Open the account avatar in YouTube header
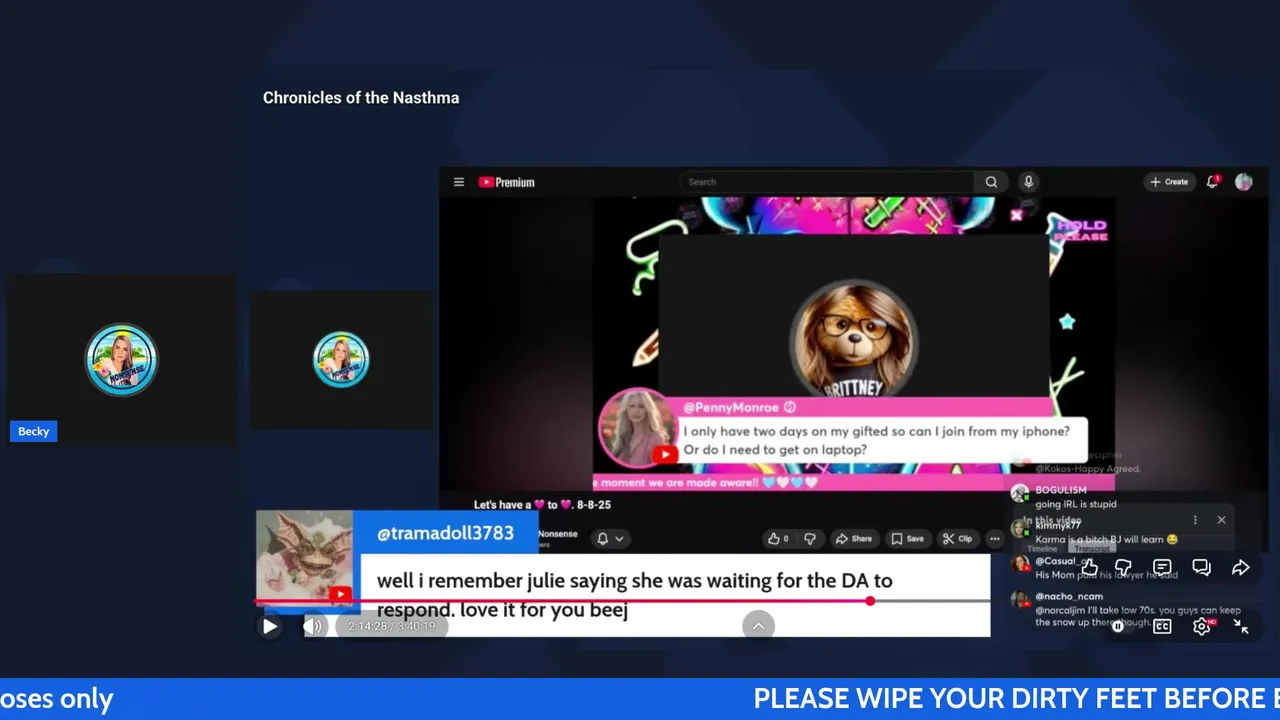This screenshot has height=720, width=1280. pyautogui.click(x=1244, y=182)
